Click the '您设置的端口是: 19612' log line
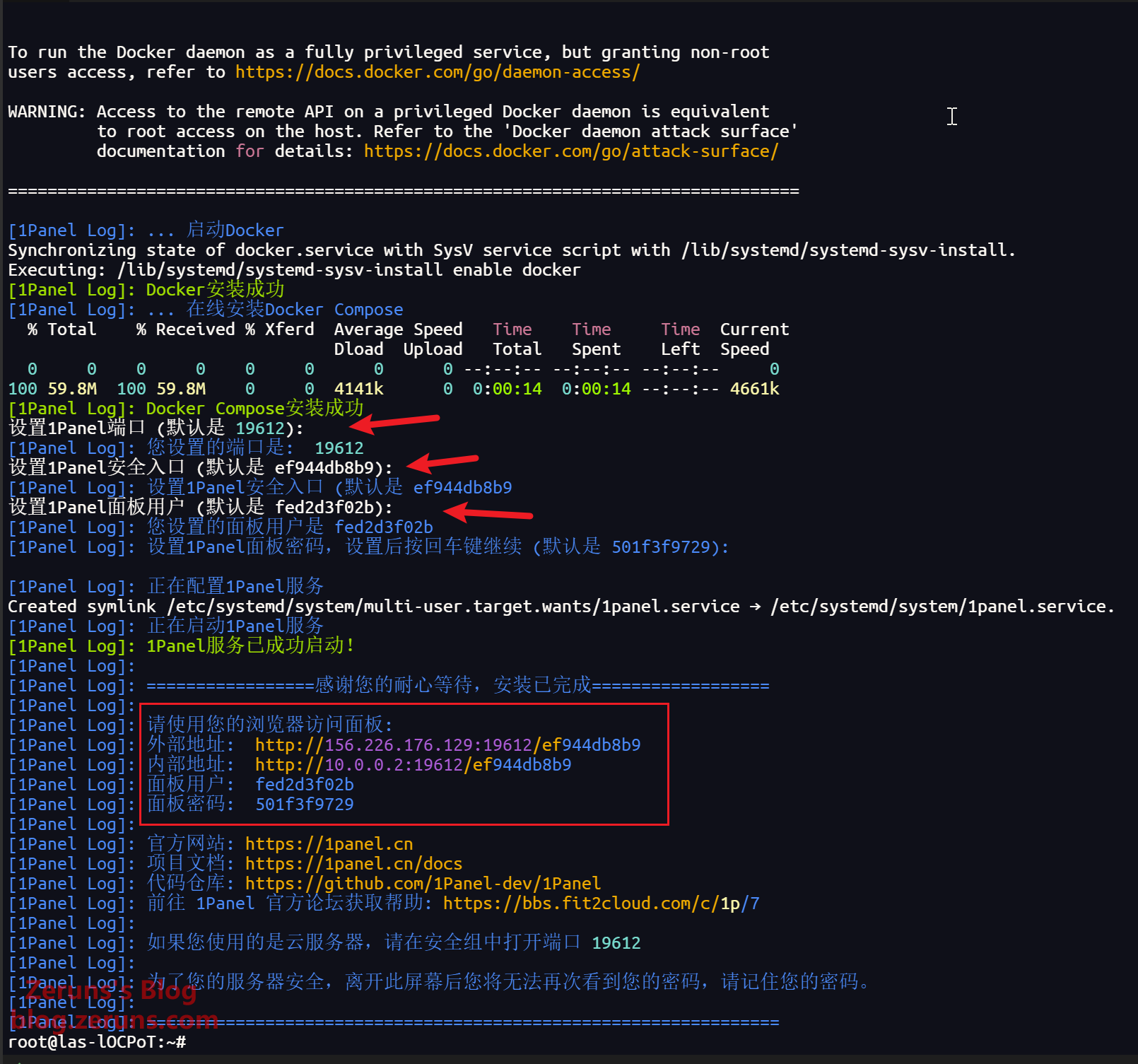1138x1064 pixels. click(x=186, y=448)
